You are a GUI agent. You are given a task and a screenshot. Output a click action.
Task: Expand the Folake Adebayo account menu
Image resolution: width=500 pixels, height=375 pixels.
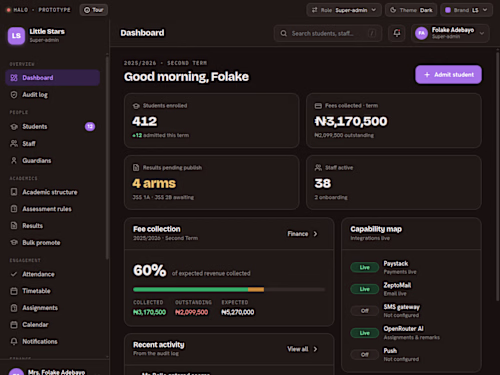(450, 33)
